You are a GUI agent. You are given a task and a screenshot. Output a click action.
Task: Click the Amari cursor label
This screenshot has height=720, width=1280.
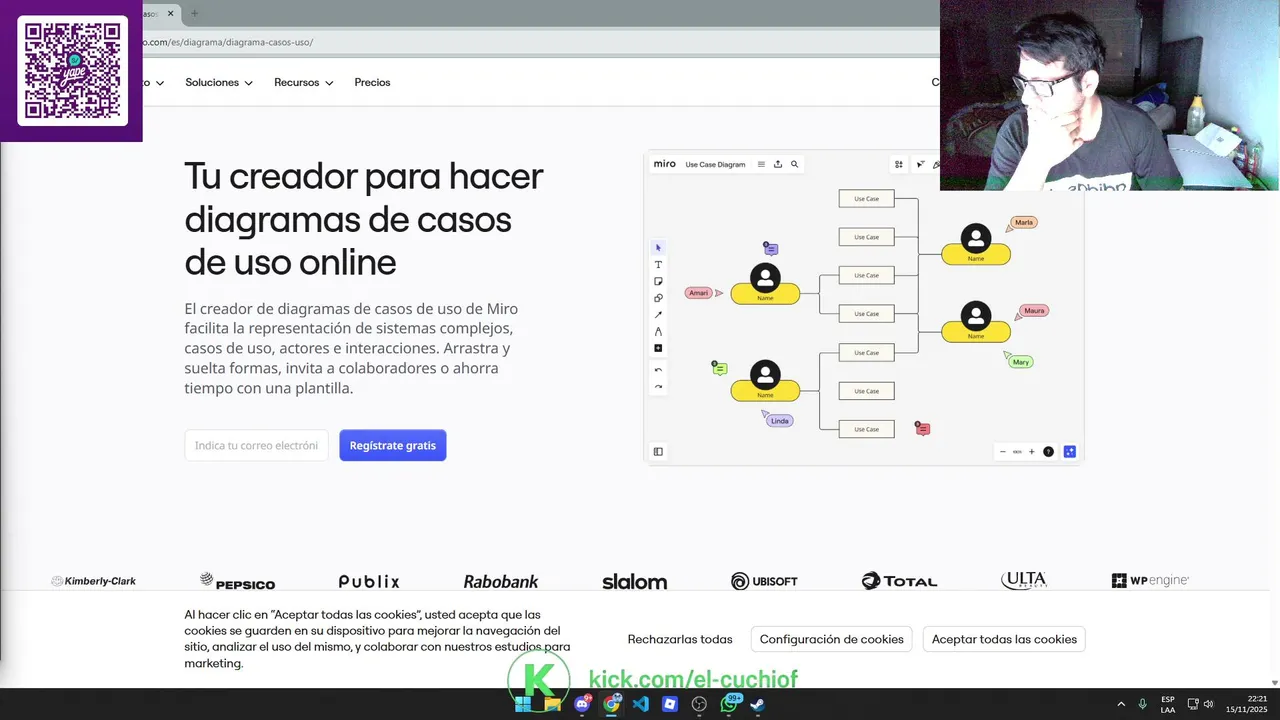coord(698,293)
